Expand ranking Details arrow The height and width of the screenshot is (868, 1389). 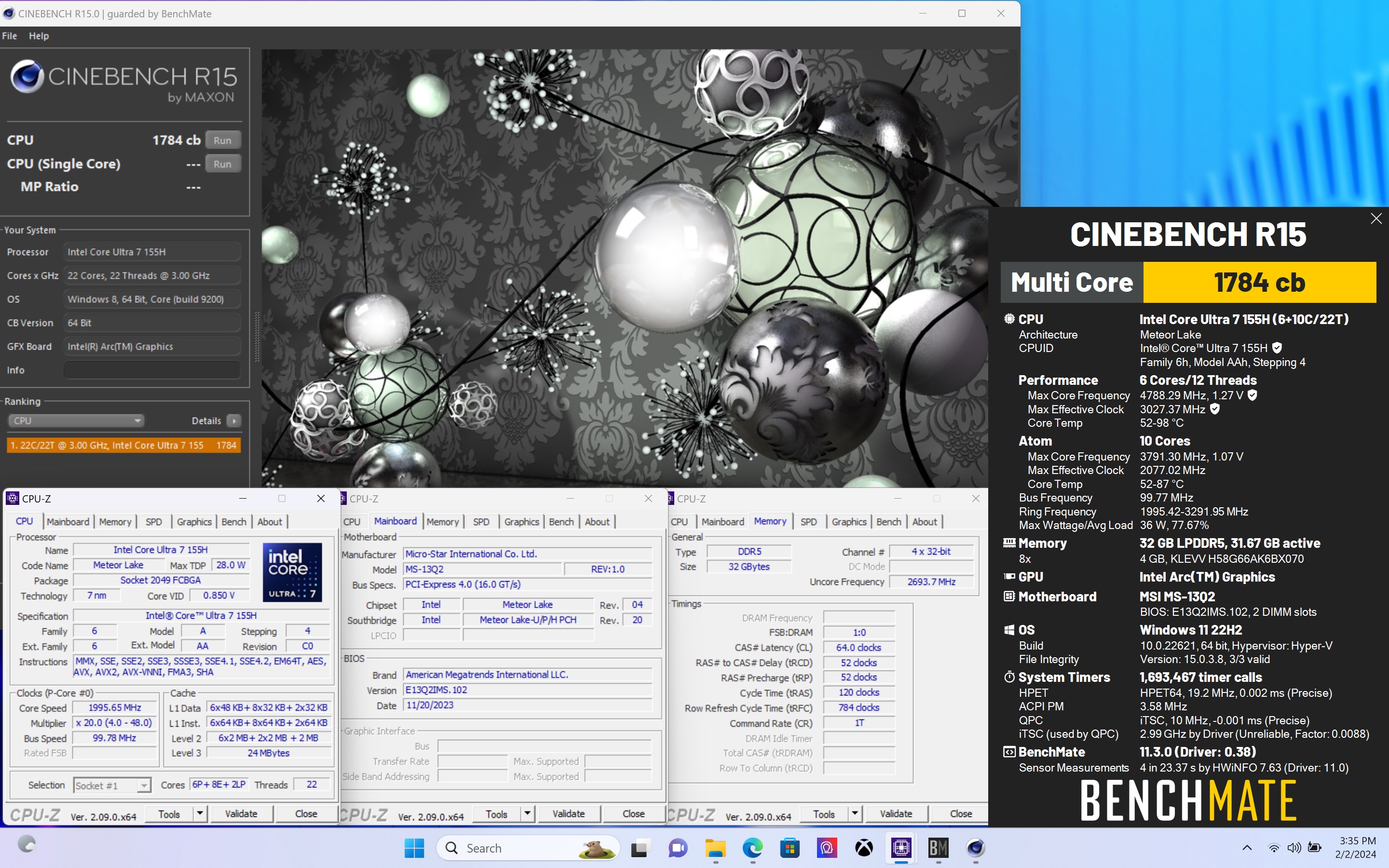233,421
